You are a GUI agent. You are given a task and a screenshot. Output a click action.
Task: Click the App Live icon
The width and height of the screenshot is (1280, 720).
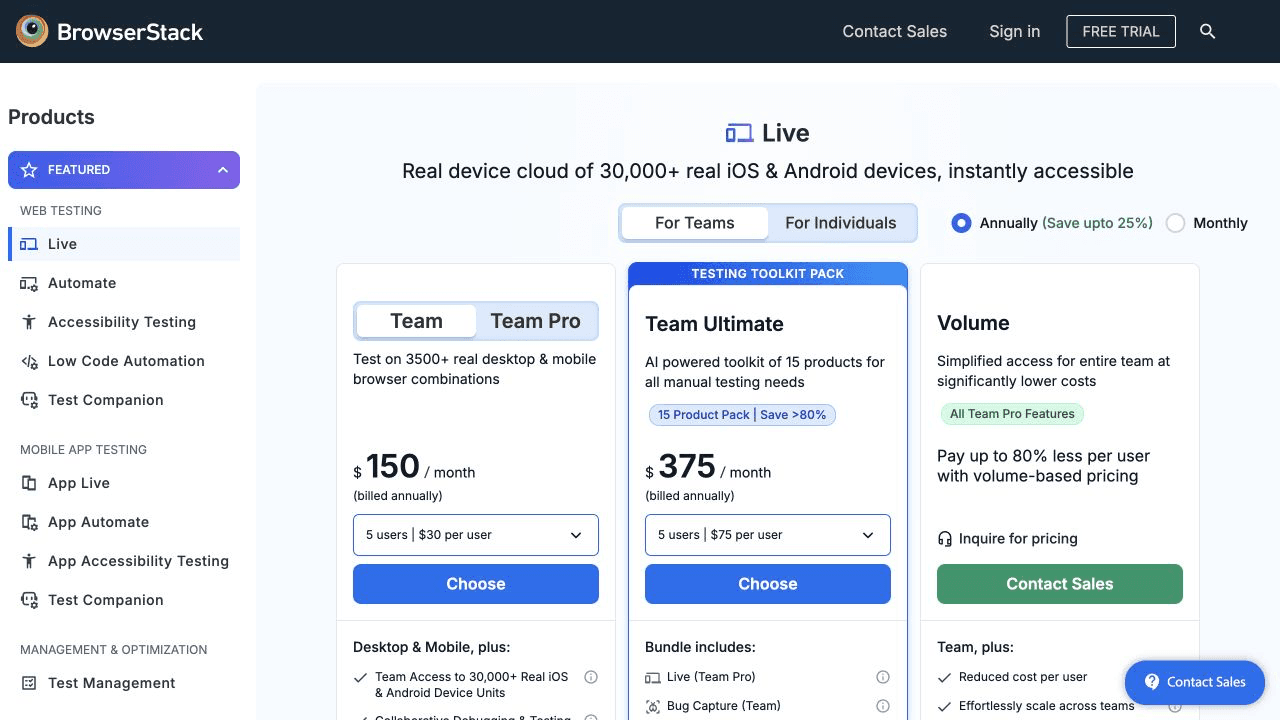tap(29, 483)
